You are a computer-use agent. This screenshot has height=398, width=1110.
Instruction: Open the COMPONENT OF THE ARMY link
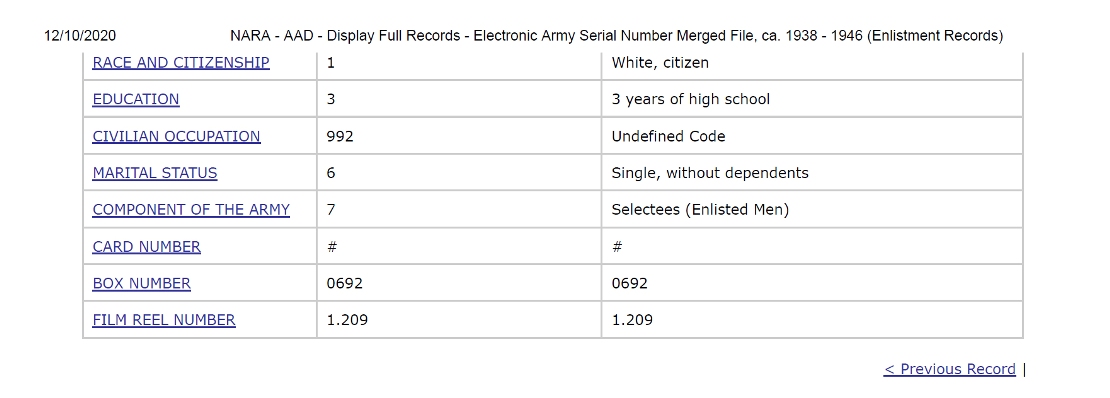point(191,210)
